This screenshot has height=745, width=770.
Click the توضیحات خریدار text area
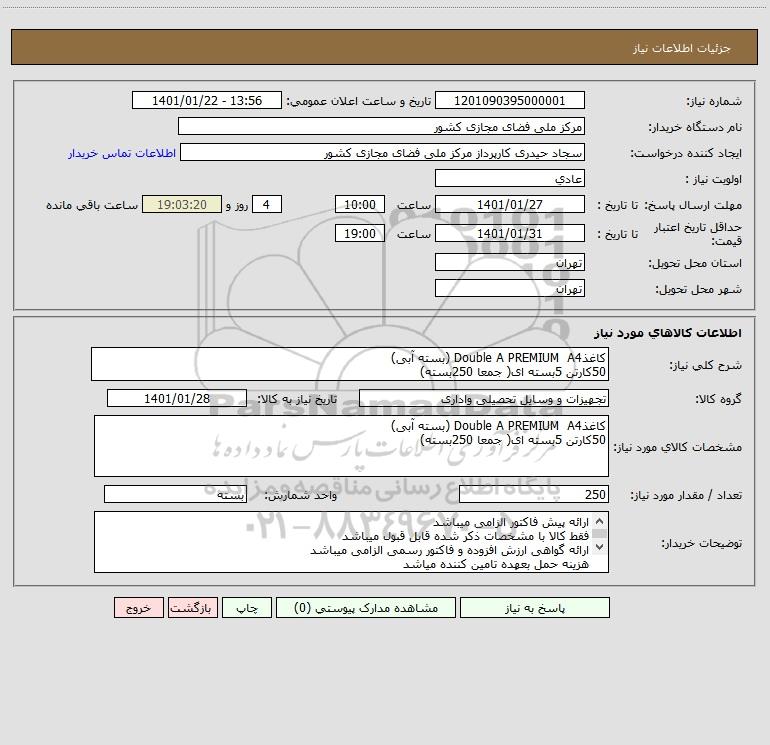click(351, 542)
